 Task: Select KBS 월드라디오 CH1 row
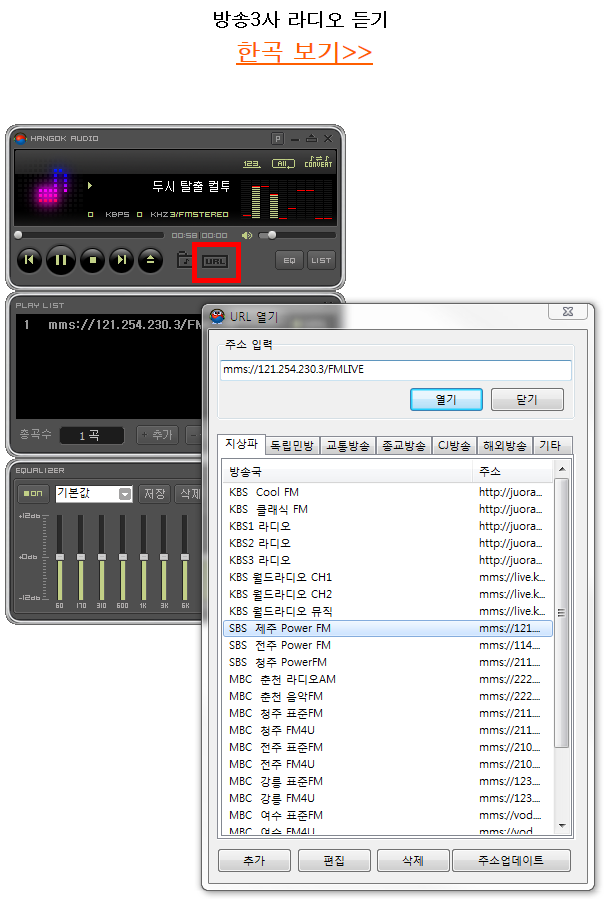(388, 577)
